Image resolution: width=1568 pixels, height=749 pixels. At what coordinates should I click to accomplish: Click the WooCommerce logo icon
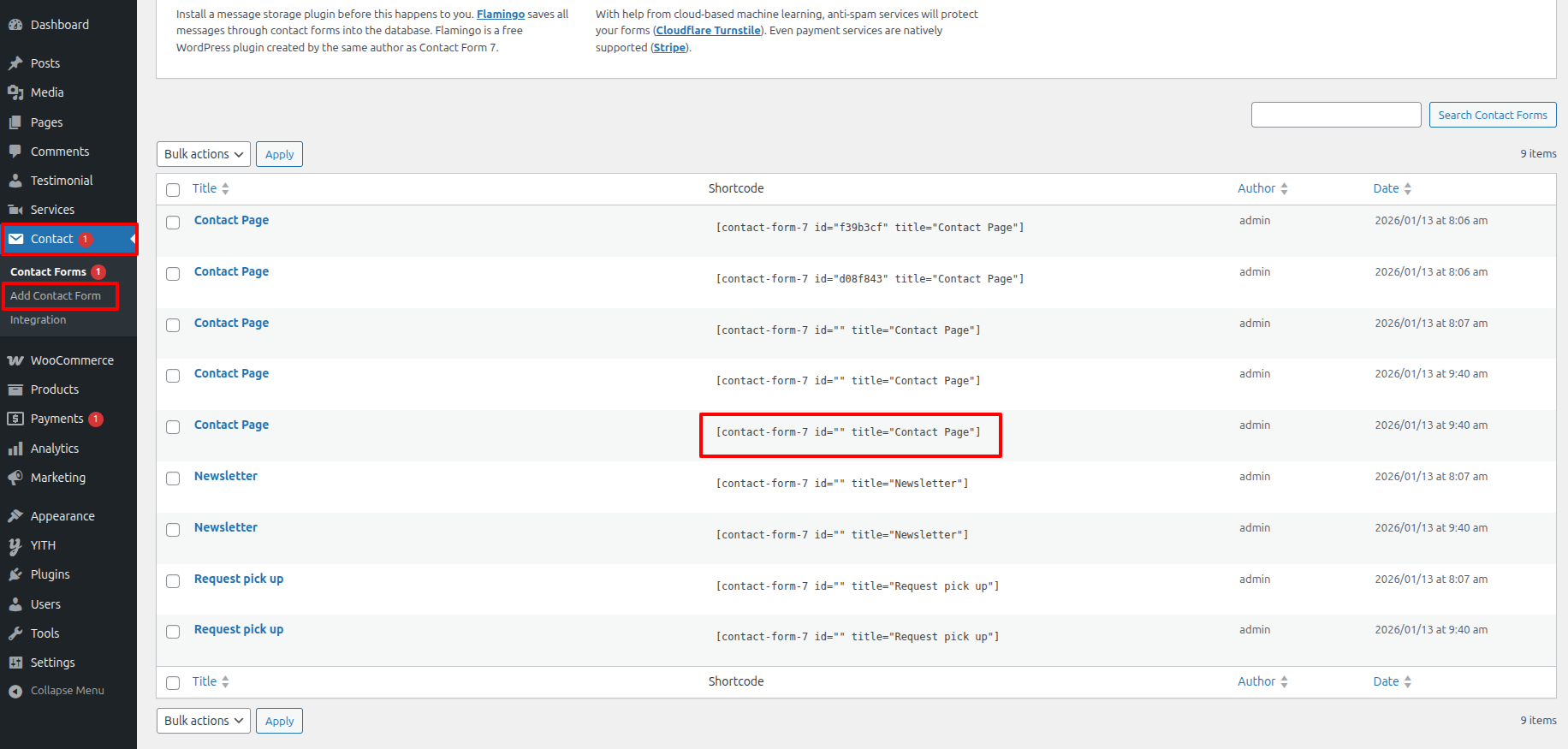15,360
